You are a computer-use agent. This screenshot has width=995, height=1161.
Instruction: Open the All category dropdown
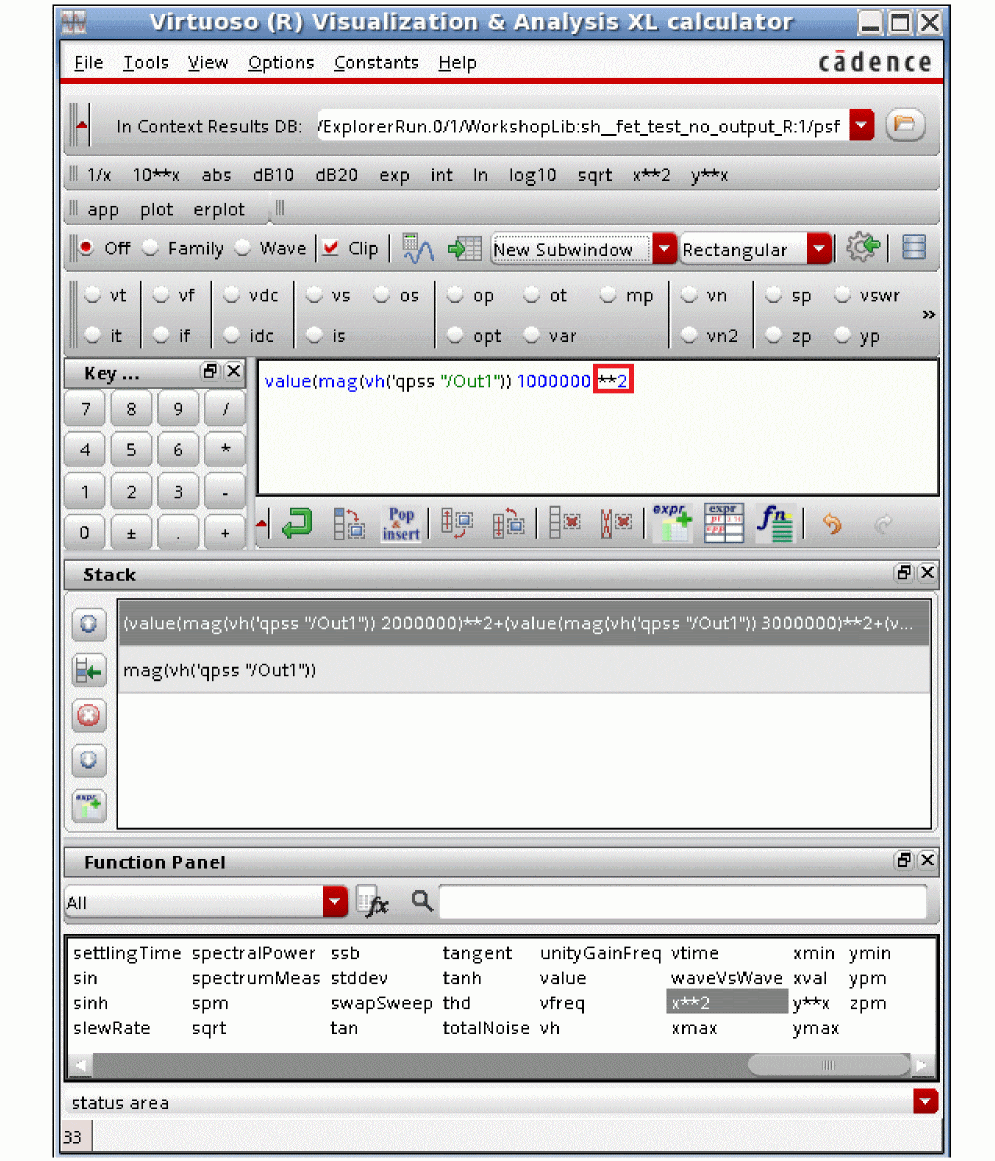[x=335, y=902]
